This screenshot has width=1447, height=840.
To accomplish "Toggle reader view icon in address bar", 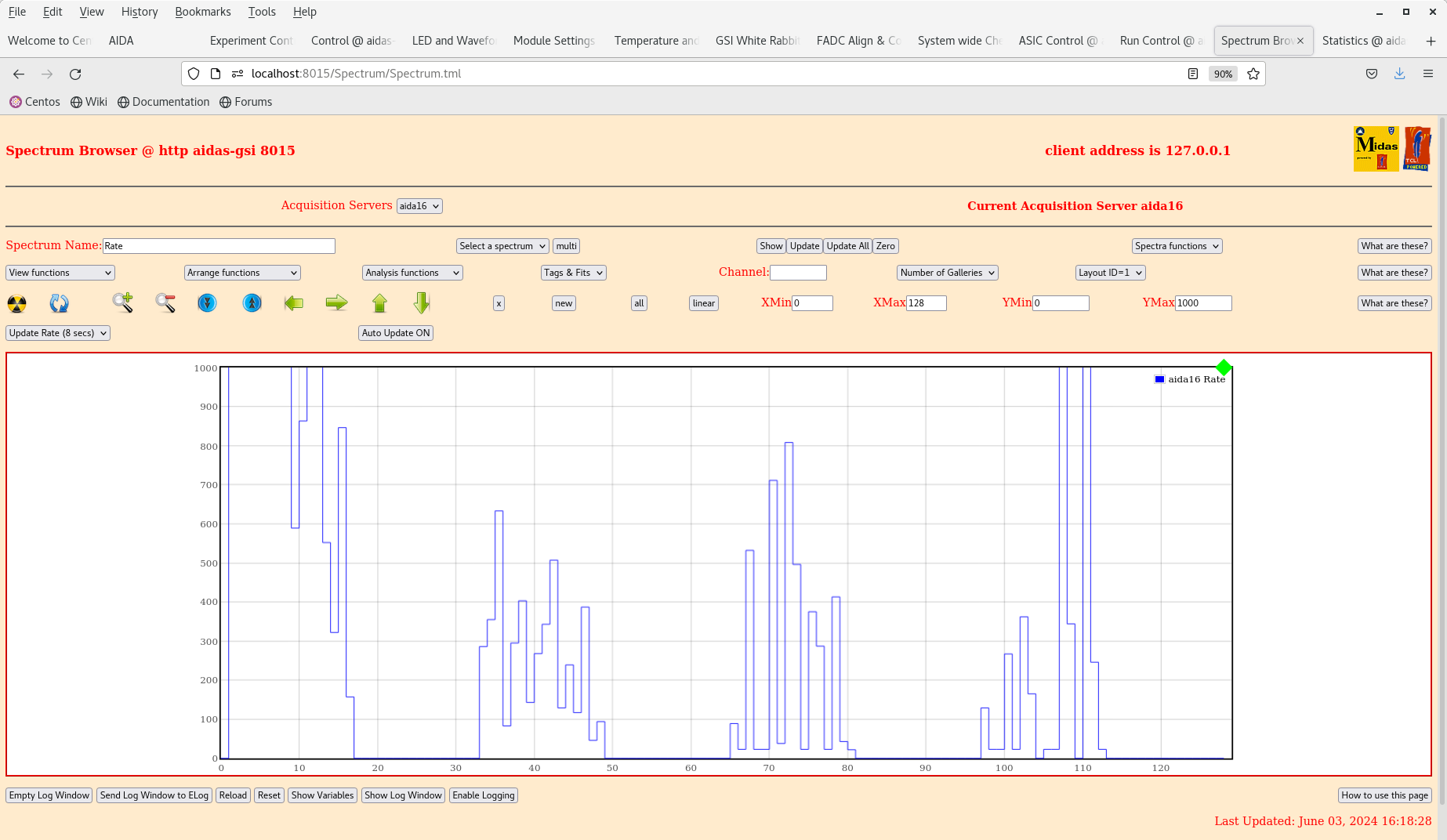I will point(1193,74).
